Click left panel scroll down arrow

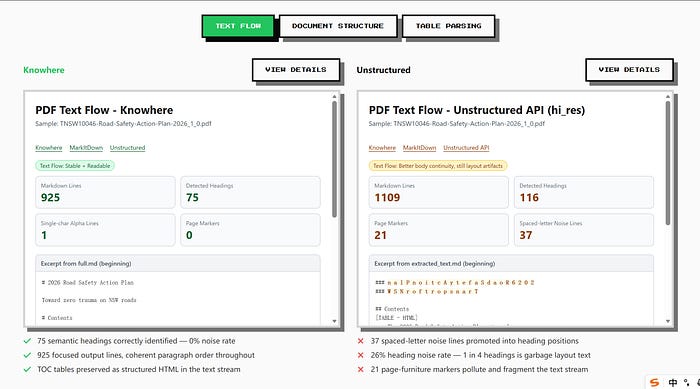(x=334, y=321)
